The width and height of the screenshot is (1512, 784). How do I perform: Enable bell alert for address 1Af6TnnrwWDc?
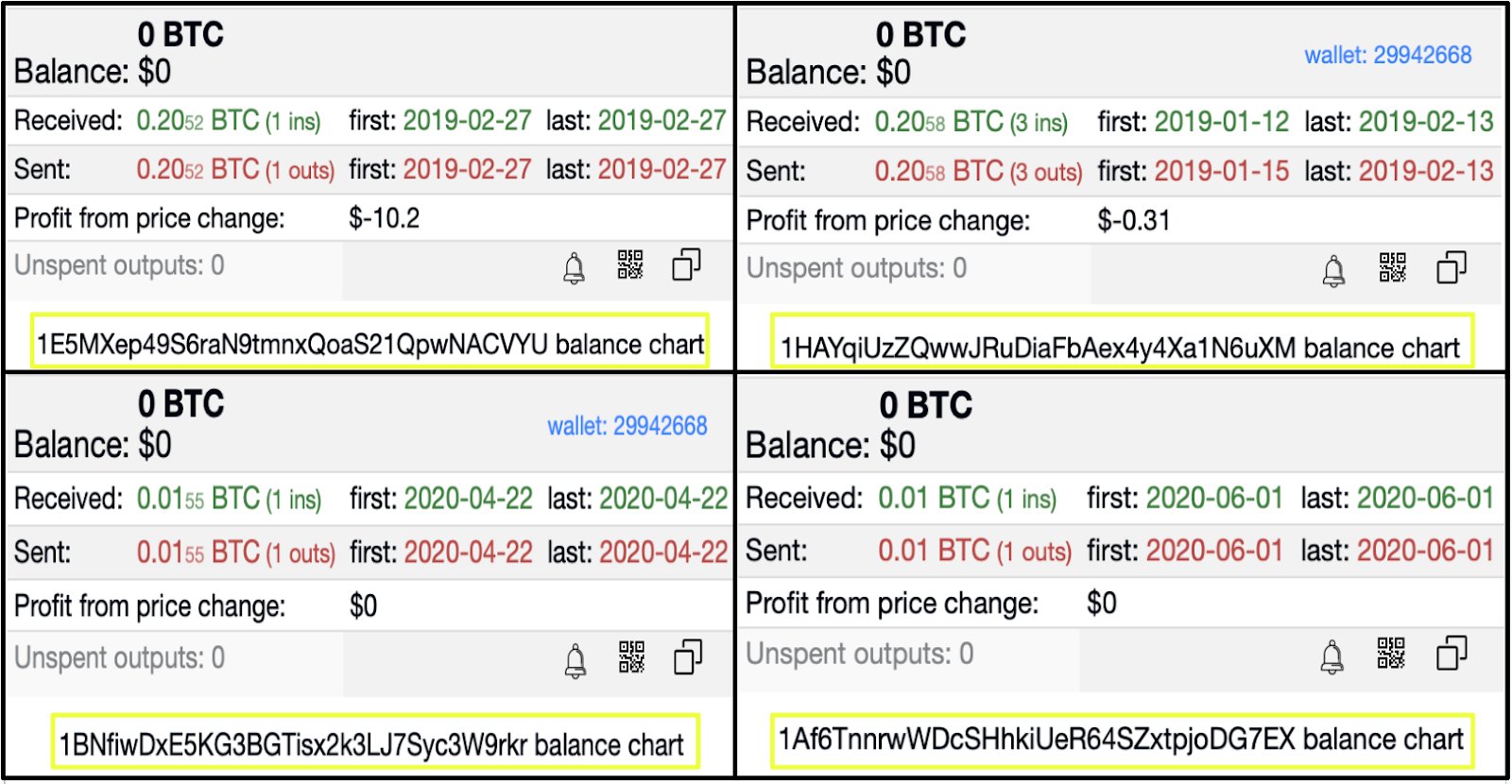point(1332,656)
